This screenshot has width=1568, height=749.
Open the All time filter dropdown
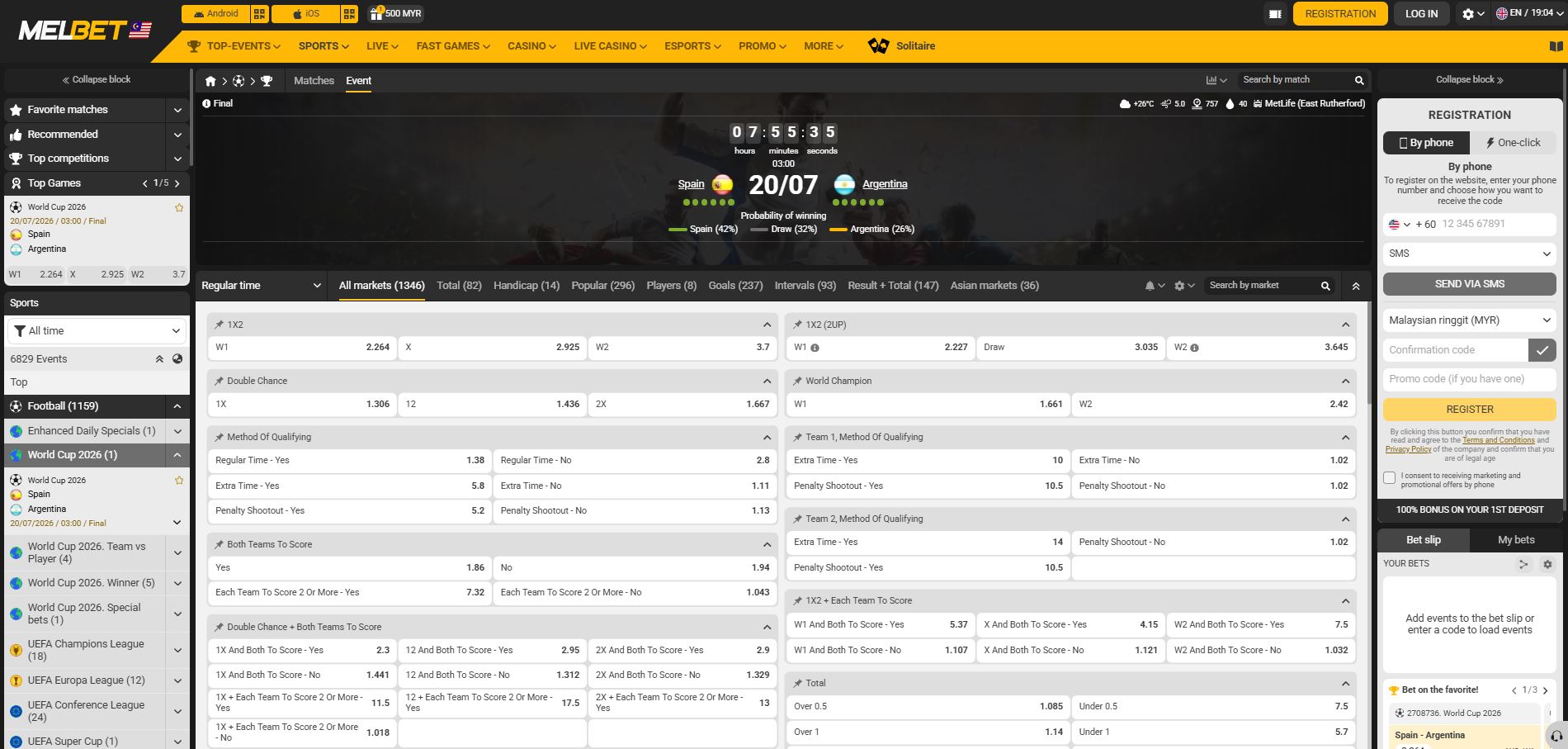pos(97,331)
